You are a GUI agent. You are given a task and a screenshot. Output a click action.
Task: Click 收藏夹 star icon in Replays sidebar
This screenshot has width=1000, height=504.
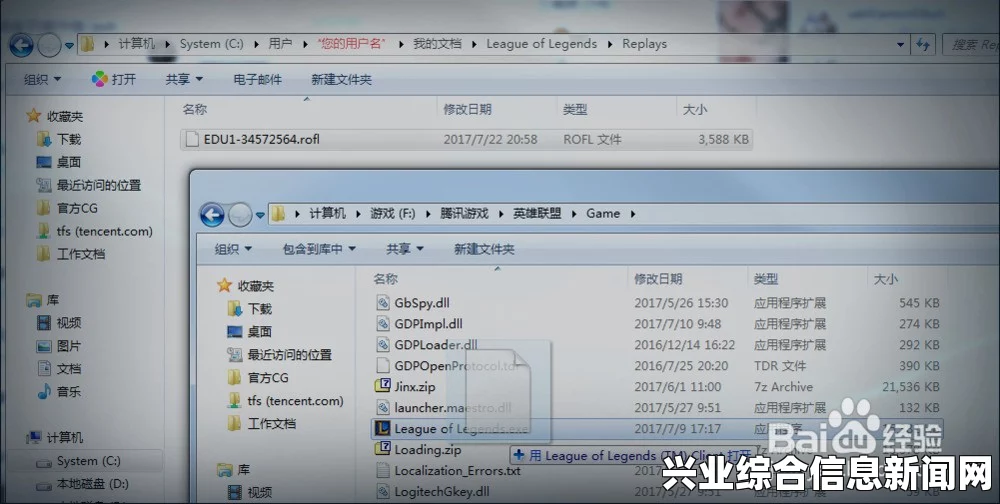(x=34, y=115)
